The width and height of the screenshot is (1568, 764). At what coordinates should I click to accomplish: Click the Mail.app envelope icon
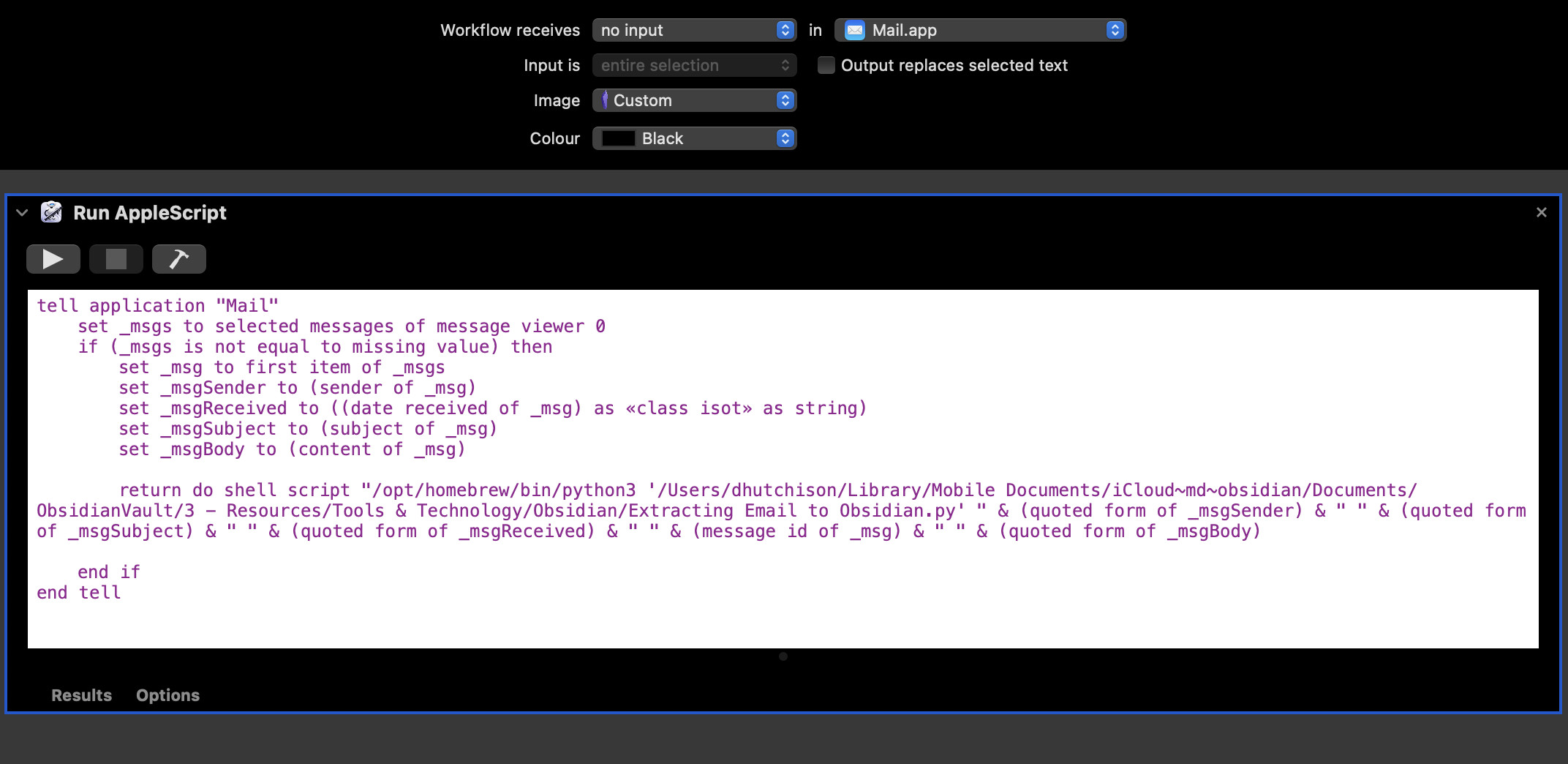click(x=855, y=30)
